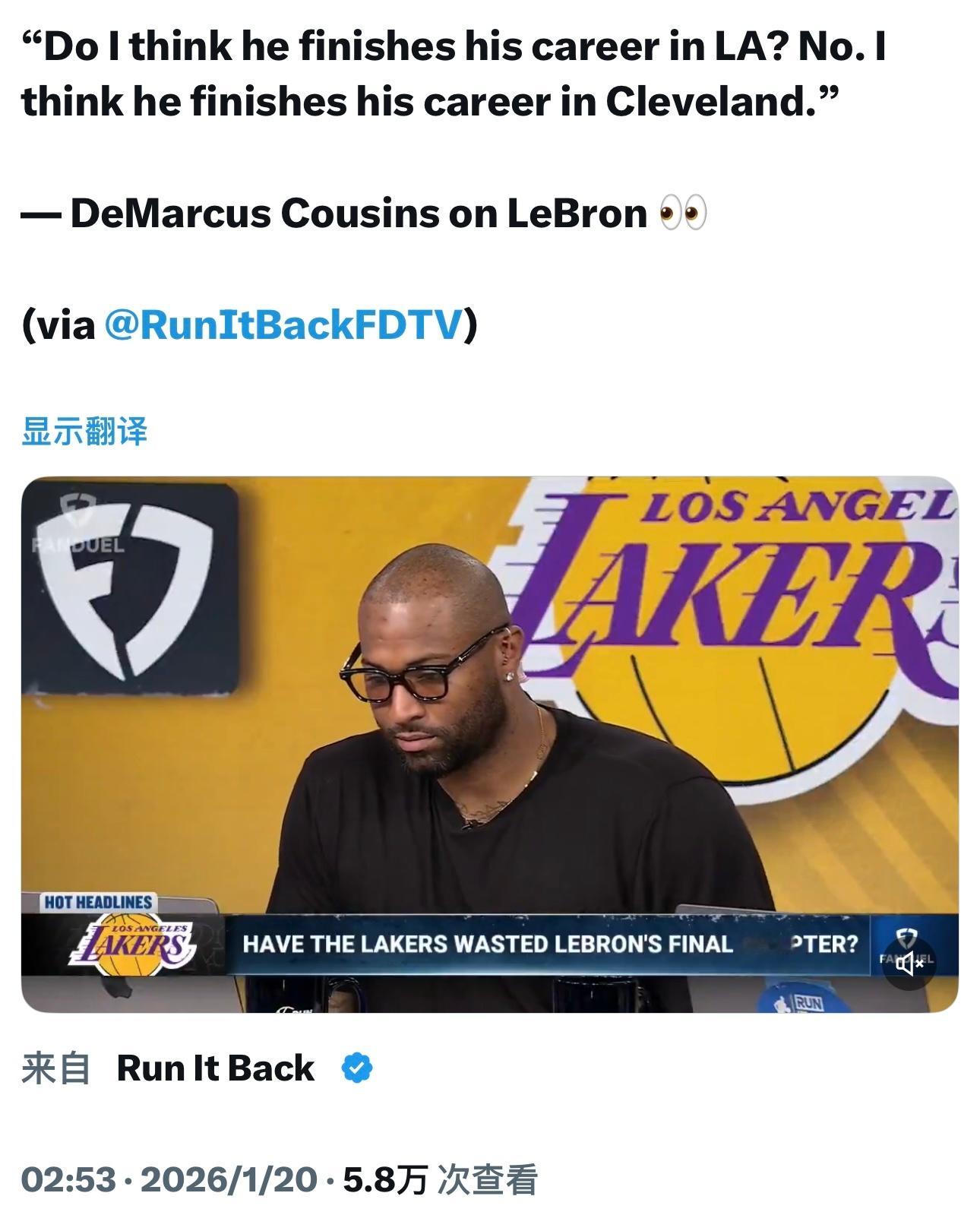Click the FANDUEL watermark text

(x=79, y=545)
